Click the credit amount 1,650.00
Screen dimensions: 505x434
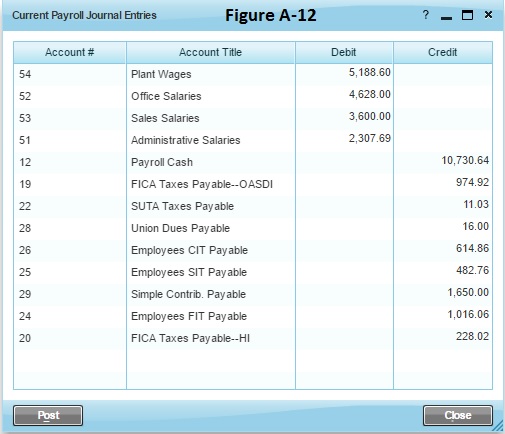tap(468, 292)
